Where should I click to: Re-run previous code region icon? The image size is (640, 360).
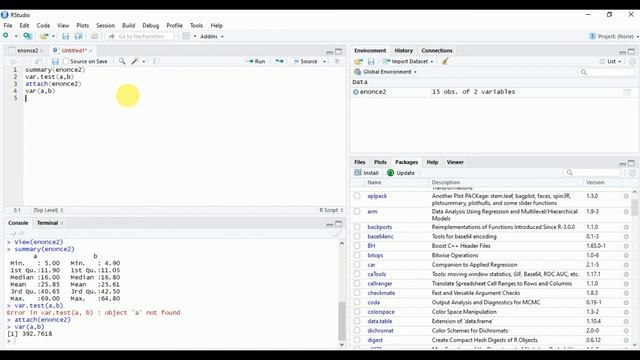279,61
